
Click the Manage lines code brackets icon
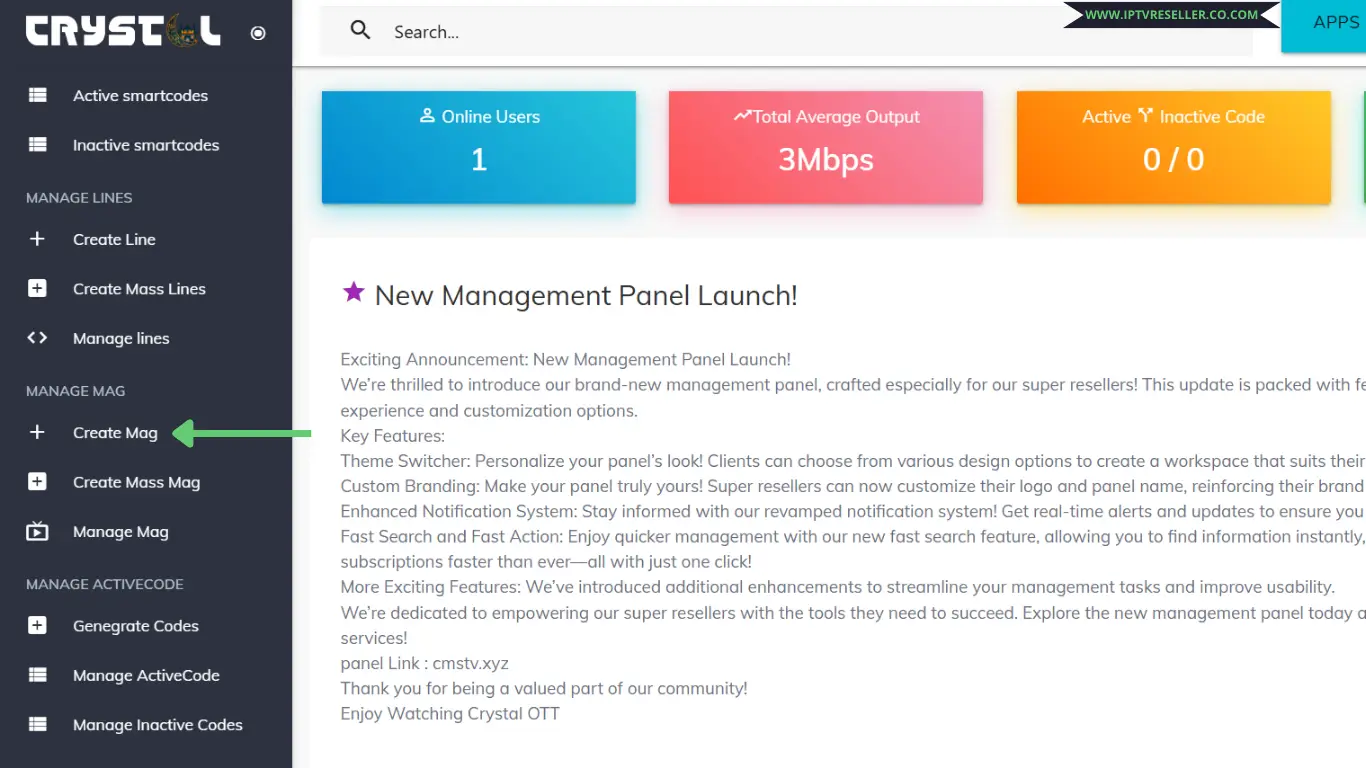pyautogui.click(x=37, y=338)
